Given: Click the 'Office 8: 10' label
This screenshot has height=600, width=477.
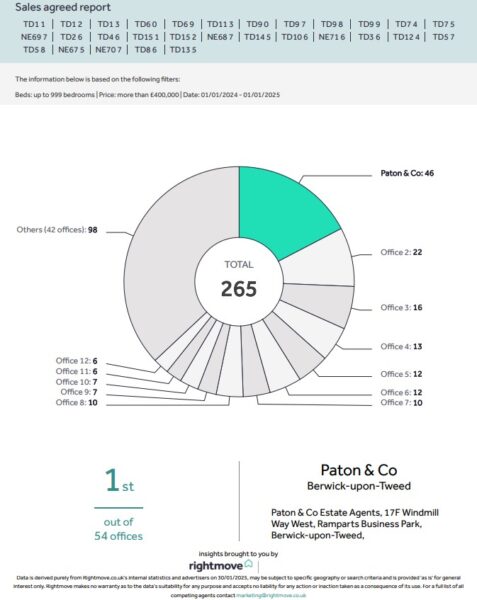Looking at the screenshot, I should (77, 403).
